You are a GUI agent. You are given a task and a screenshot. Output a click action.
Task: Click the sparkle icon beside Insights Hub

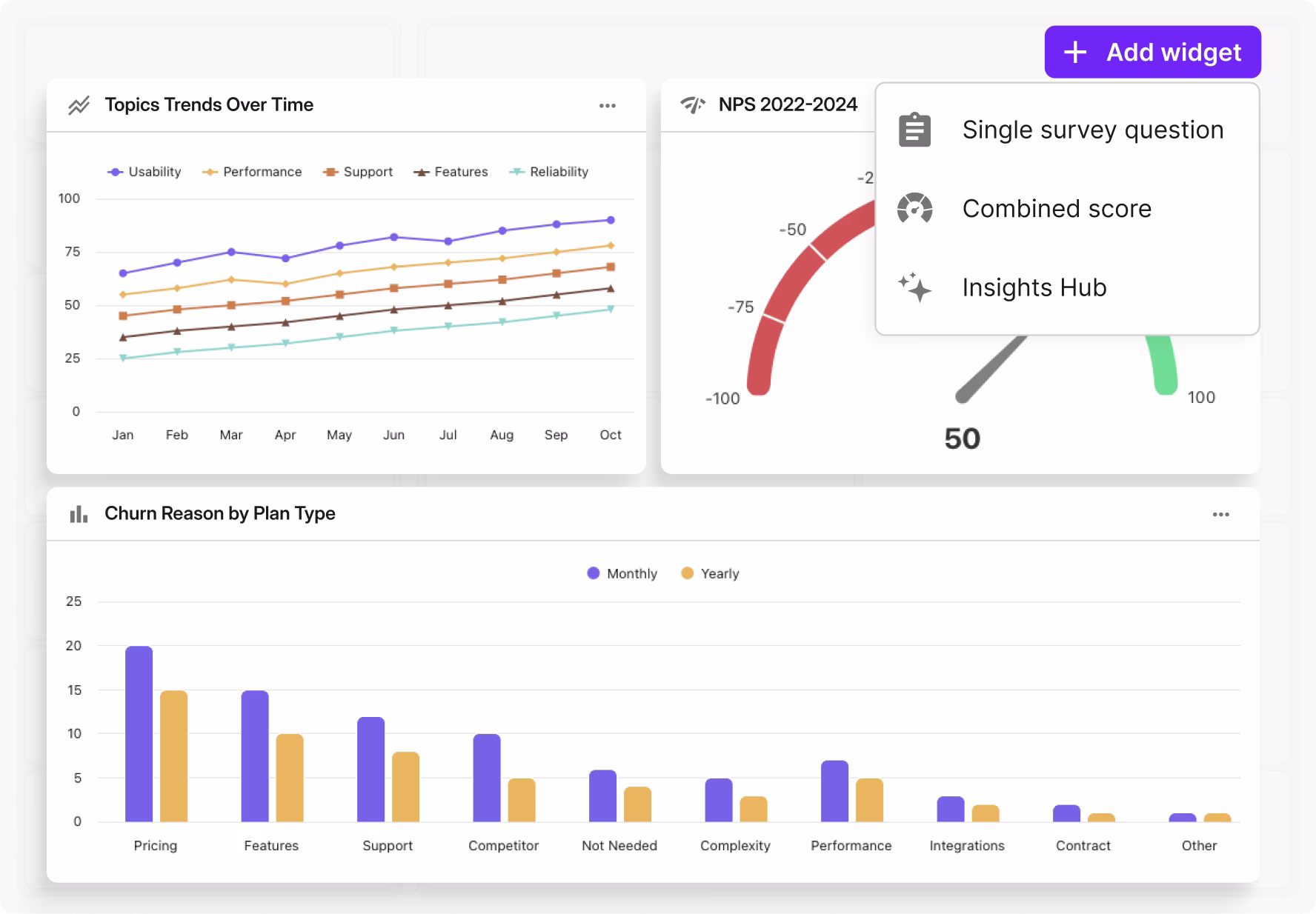coord(914,287)
